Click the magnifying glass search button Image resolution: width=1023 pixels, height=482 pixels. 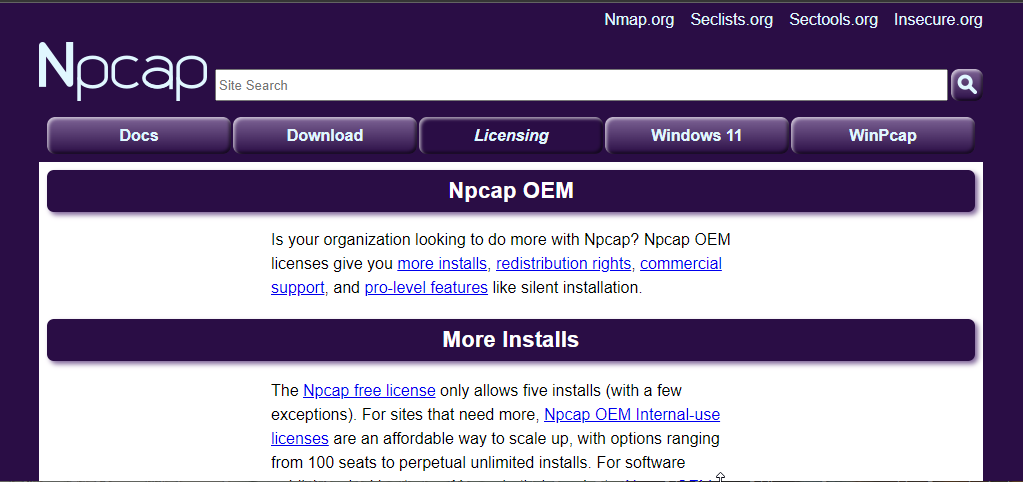pyautogui.click(x=966, y=85)
